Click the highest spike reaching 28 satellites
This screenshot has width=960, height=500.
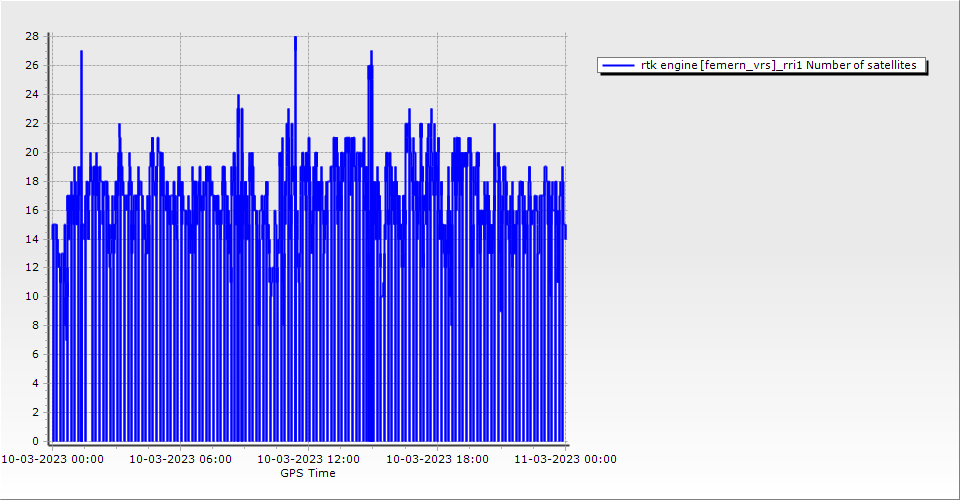(295, 38)
